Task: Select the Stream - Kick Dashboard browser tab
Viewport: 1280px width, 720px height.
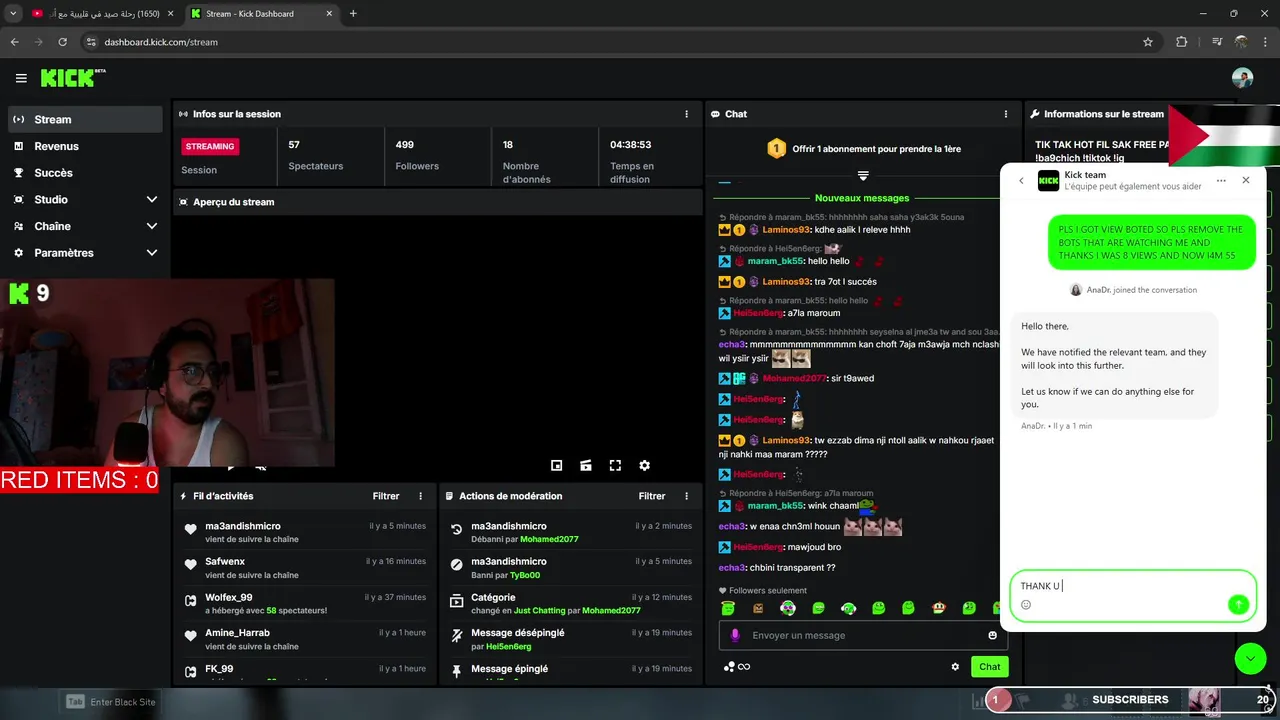Action: (x=262, y=14)
